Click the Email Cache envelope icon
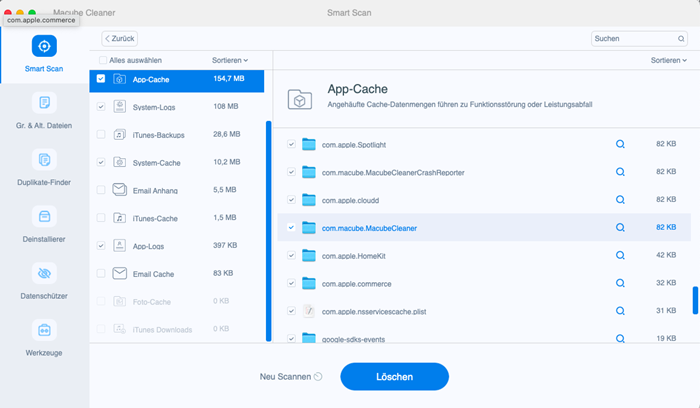 coord(119,273)
